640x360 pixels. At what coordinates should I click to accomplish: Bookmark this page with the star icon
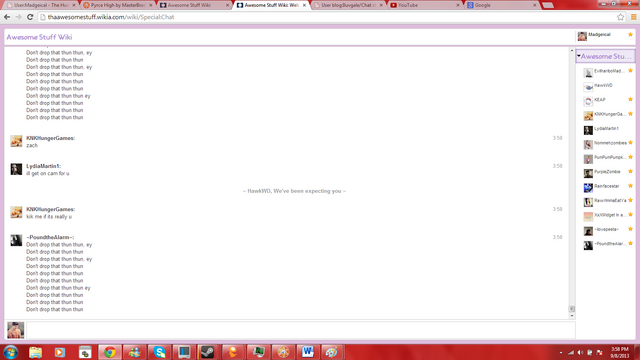[x=620, y=17]
